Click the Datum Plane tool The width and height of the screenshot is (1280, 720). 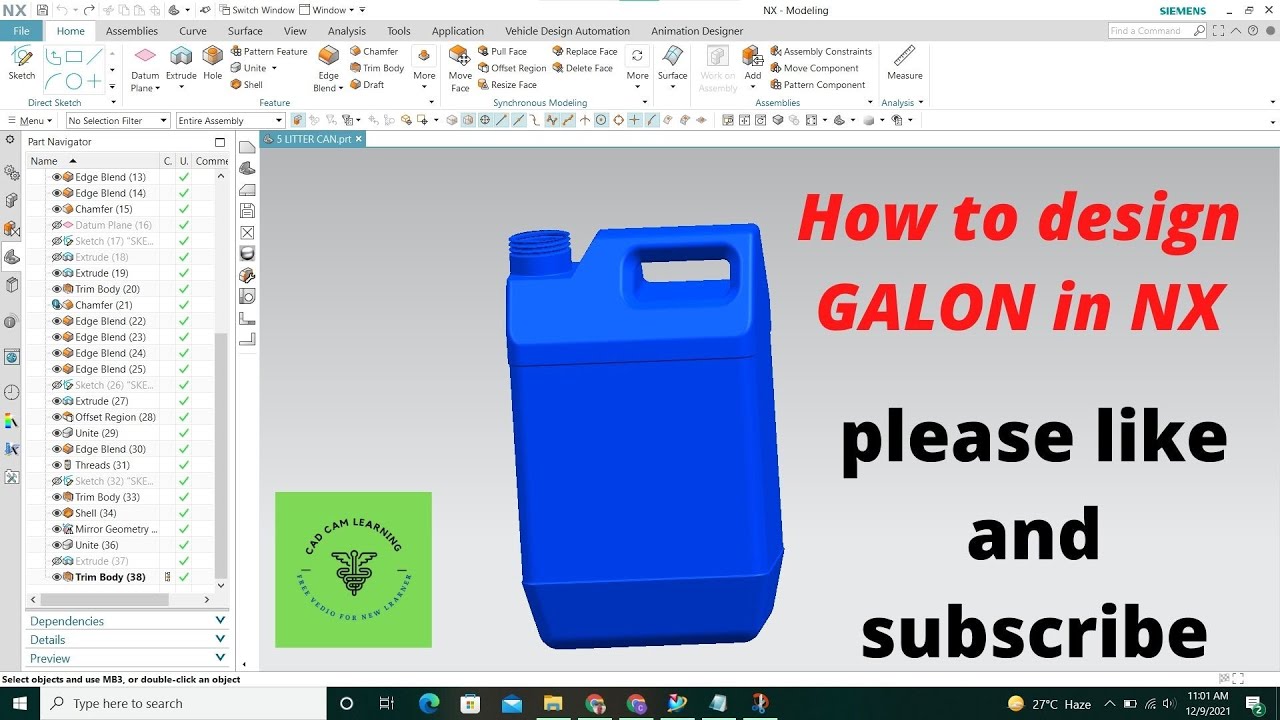pyautogui.click(x=145, y=68)
